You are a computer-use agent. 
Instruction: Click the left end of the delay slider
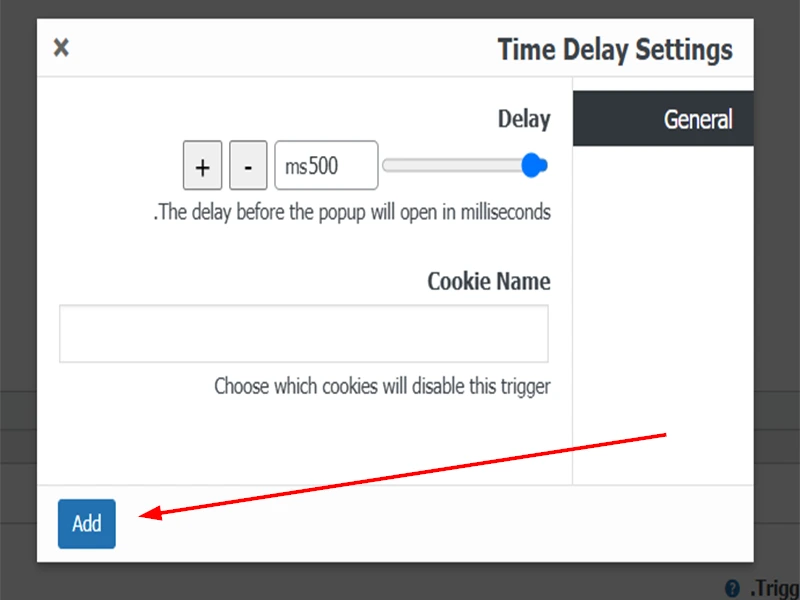click(387, 166)
